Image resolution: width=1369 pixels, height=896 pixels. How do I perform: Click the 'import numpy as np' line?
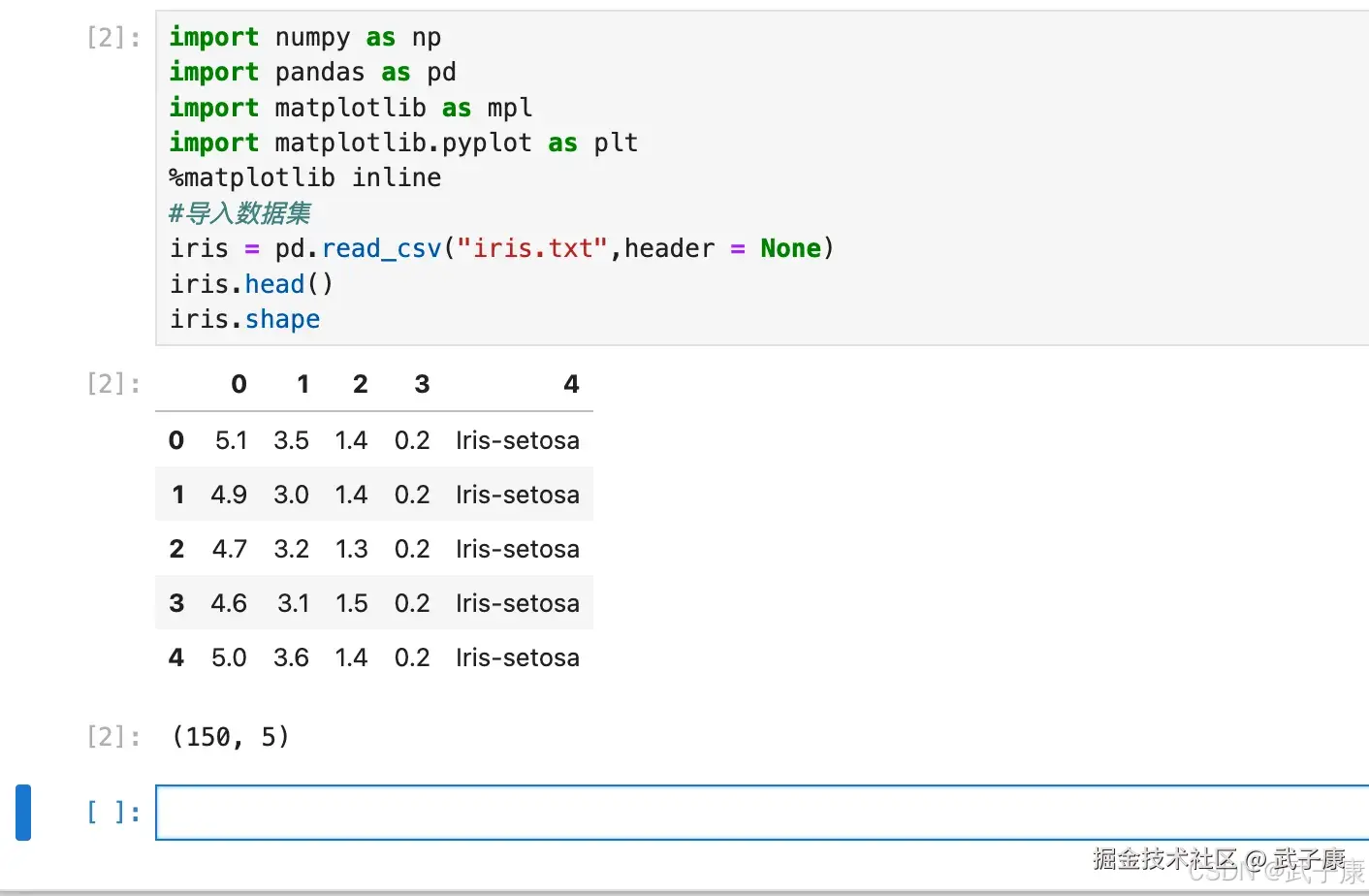304,38
